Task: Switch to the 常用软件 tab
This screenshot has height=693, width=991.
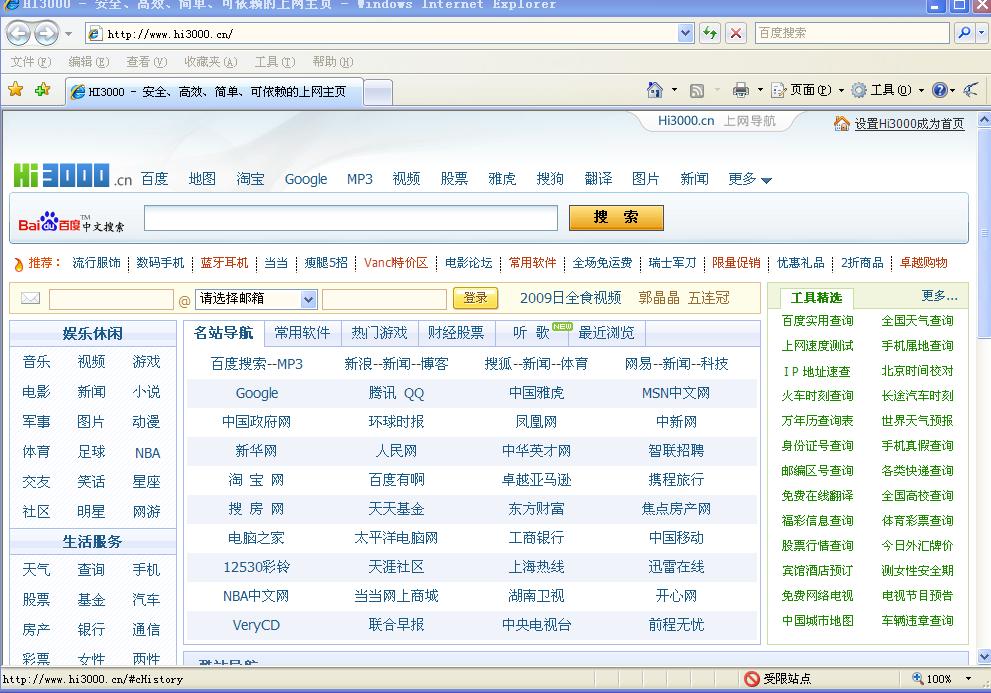Action: (302, 332)
